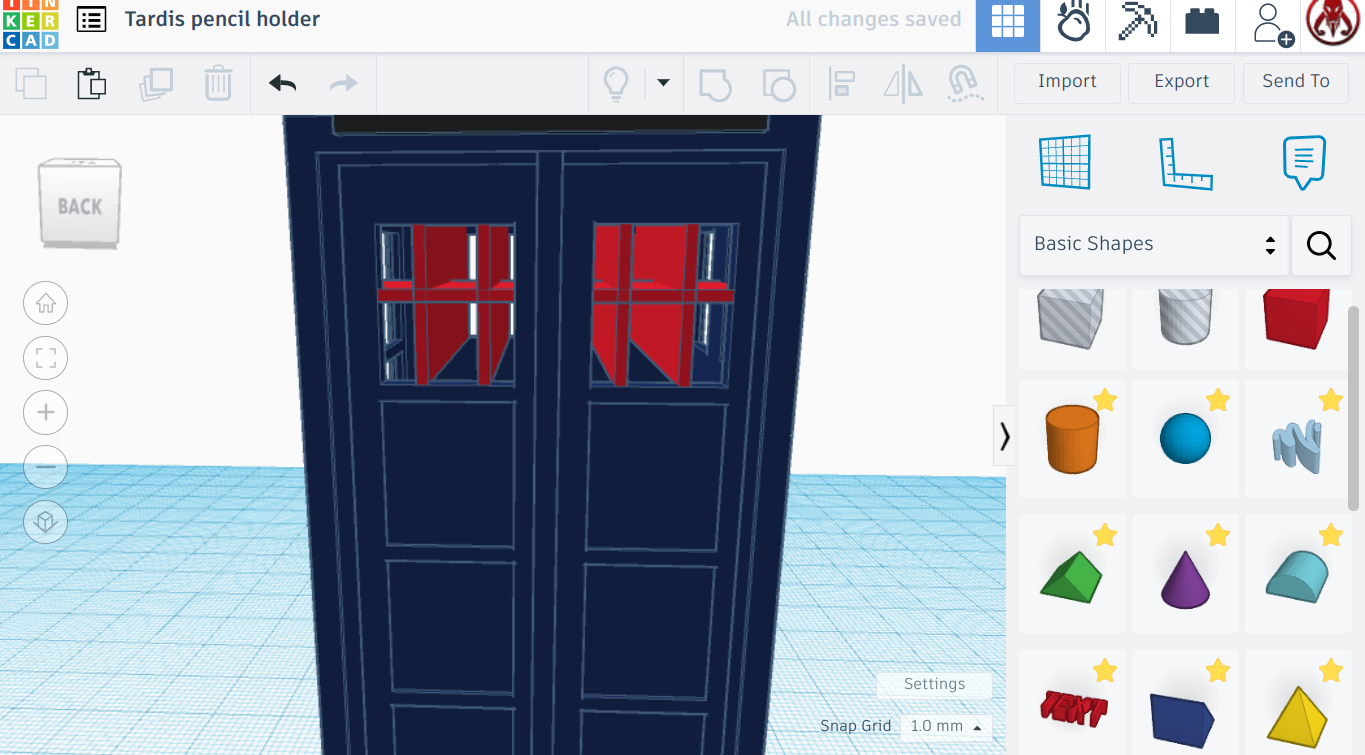Favorite star on green Roof
Viewport: 1365px width, 755px height.
1105,536
